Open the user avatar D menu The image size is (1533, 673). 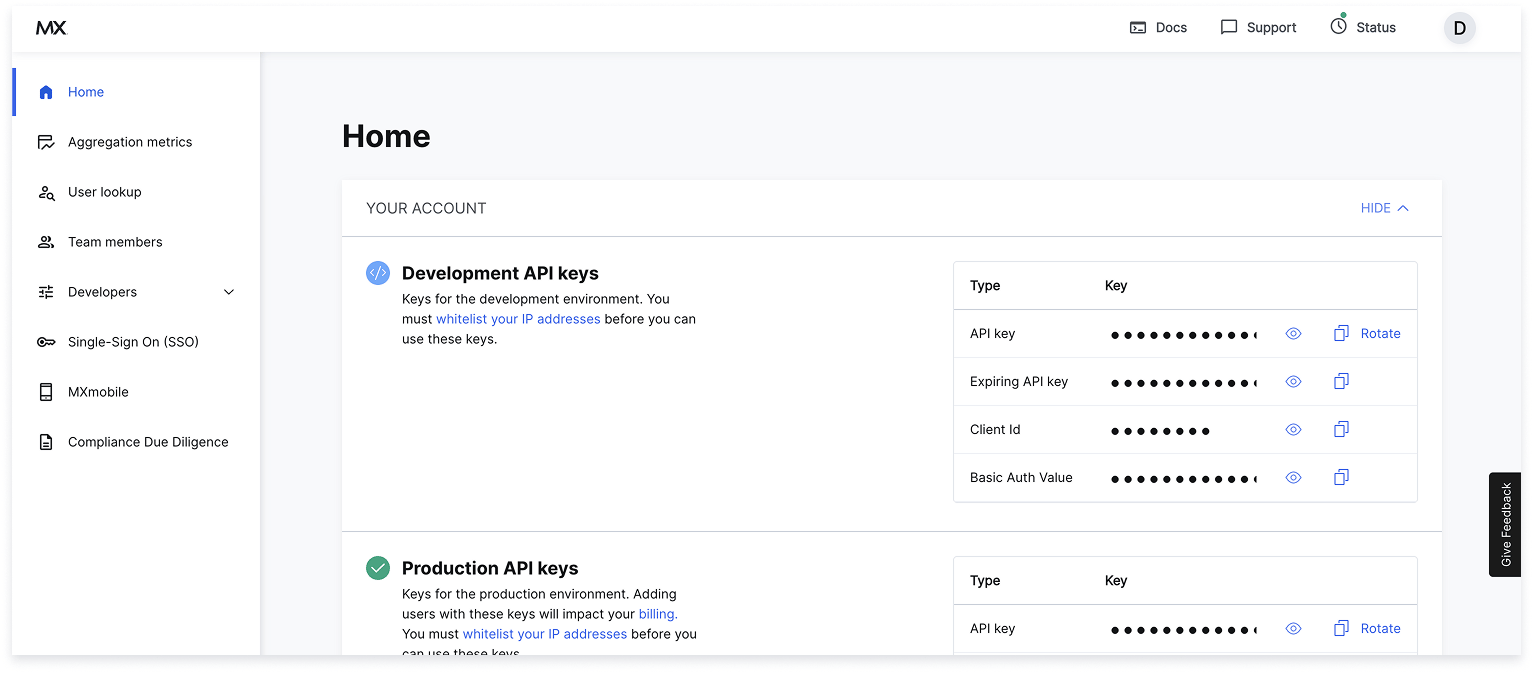[1459, 28]
